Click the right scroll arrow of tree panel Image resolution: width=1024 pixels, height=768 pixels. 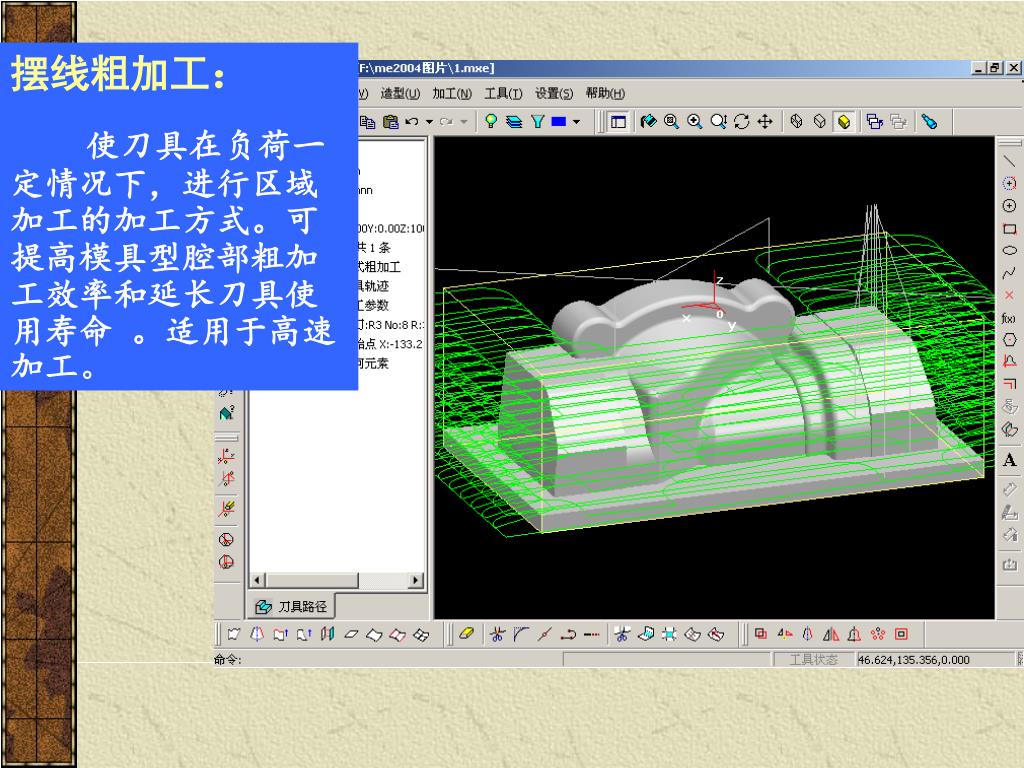(x=415, y=580)
